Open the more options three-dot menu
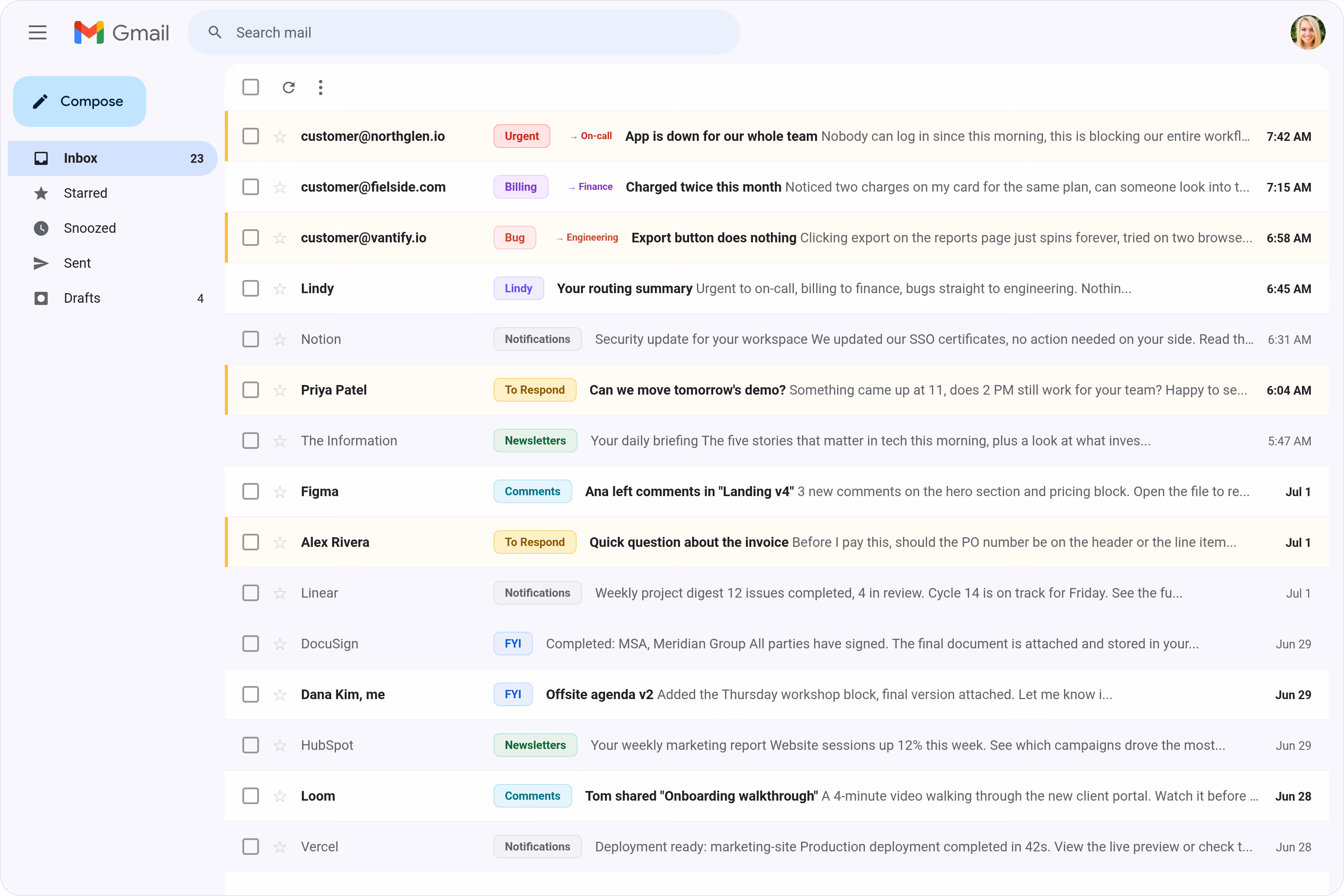Viewport: 1344px width, 896px height. (x=321, y=87)
